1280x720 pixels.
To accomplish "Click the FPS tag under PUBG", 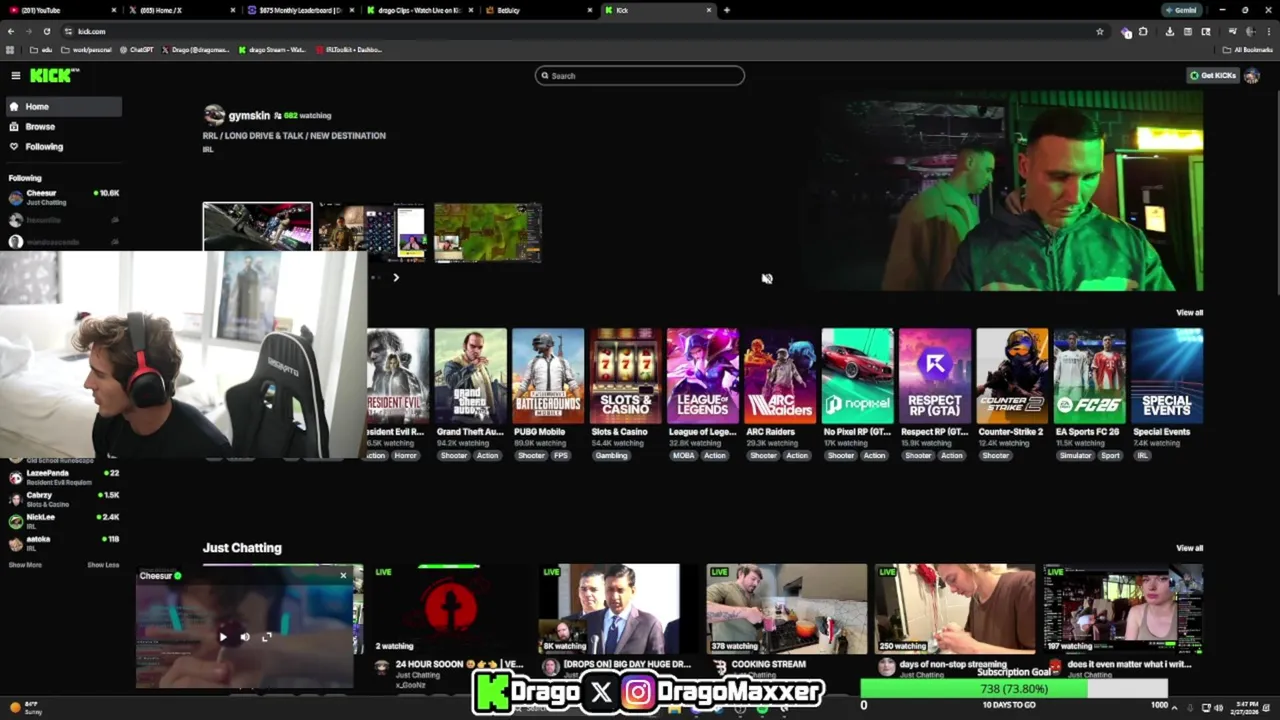I will 561,456.
